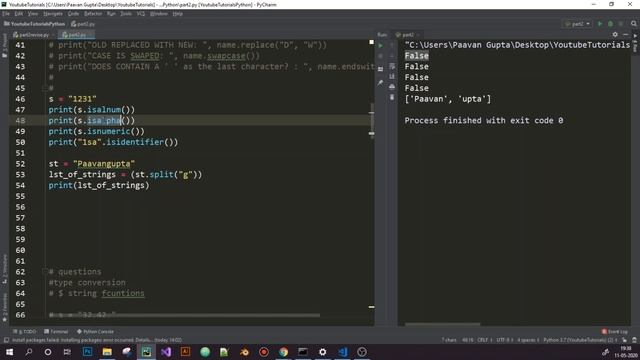
Task: Run part2 with the top toolbar play button
Action: (x=600, y=24)
